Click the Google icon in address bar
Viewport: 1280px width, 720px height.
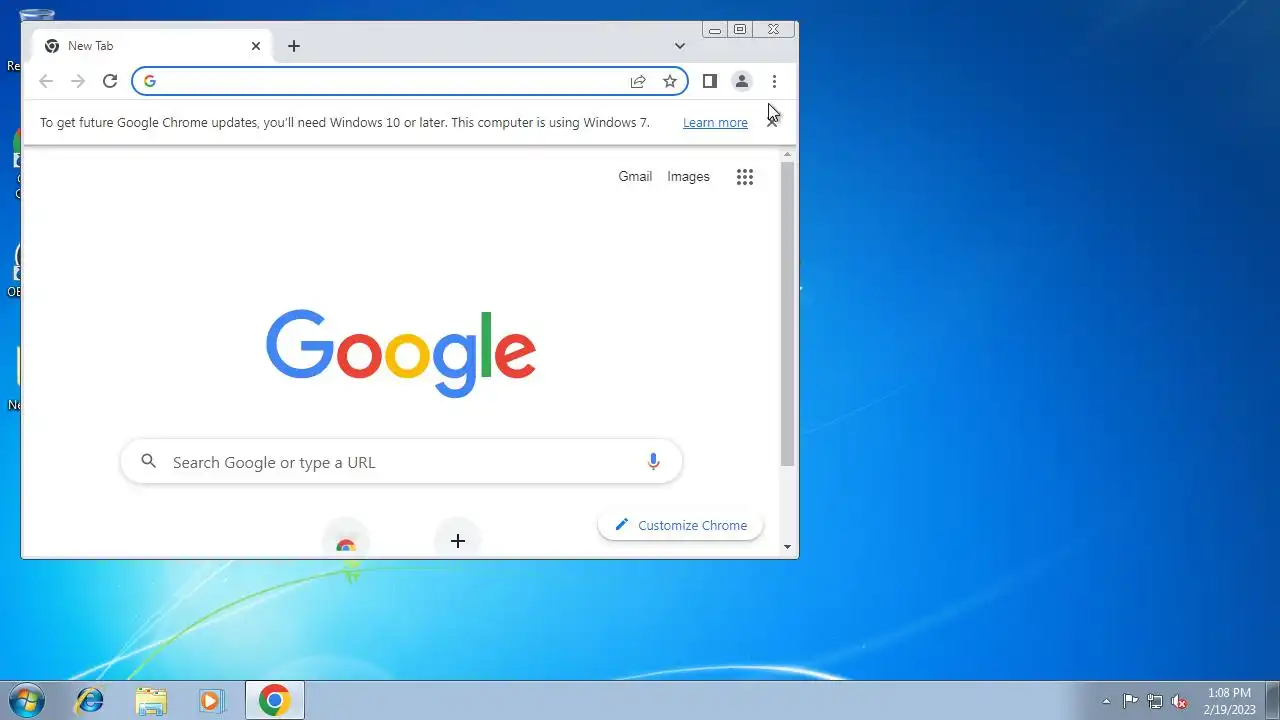(x=150, y=81)
